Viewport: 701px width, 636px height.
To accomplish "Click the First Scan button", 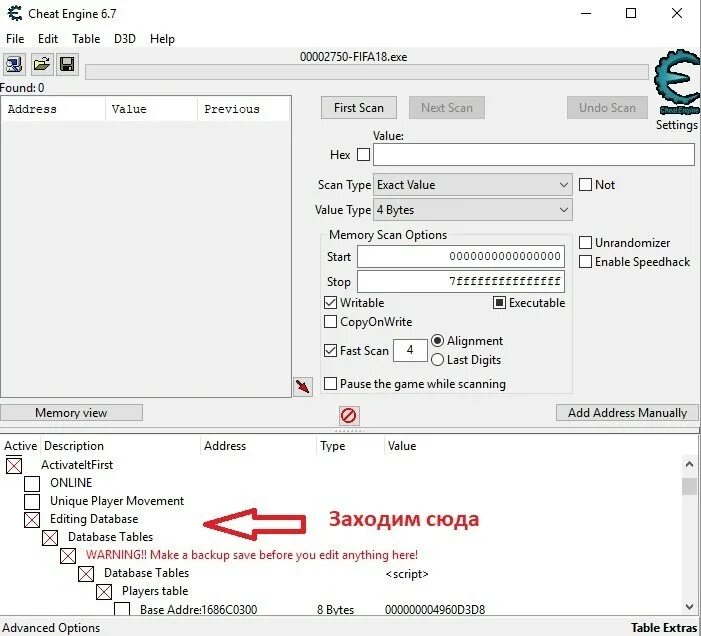I will tap(359, 108).
